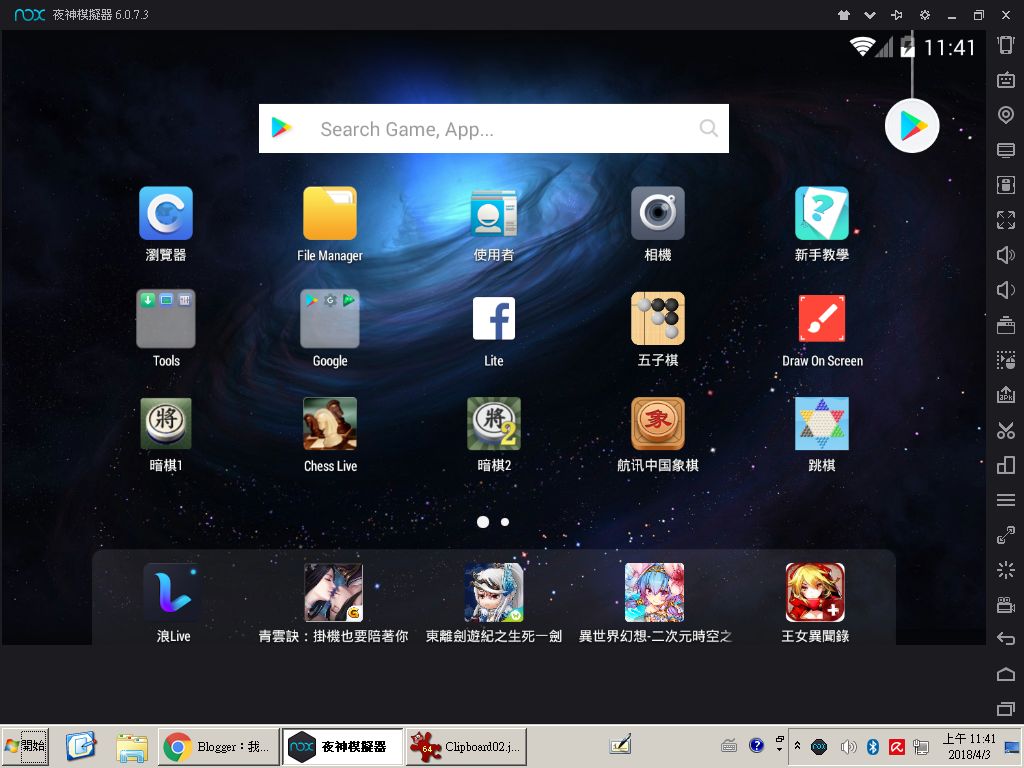Screen dimensions: 1024x768
Task: Open Nox multi-instance sidebar icon
Action: pyautogui.click(x=1006, y=465)
